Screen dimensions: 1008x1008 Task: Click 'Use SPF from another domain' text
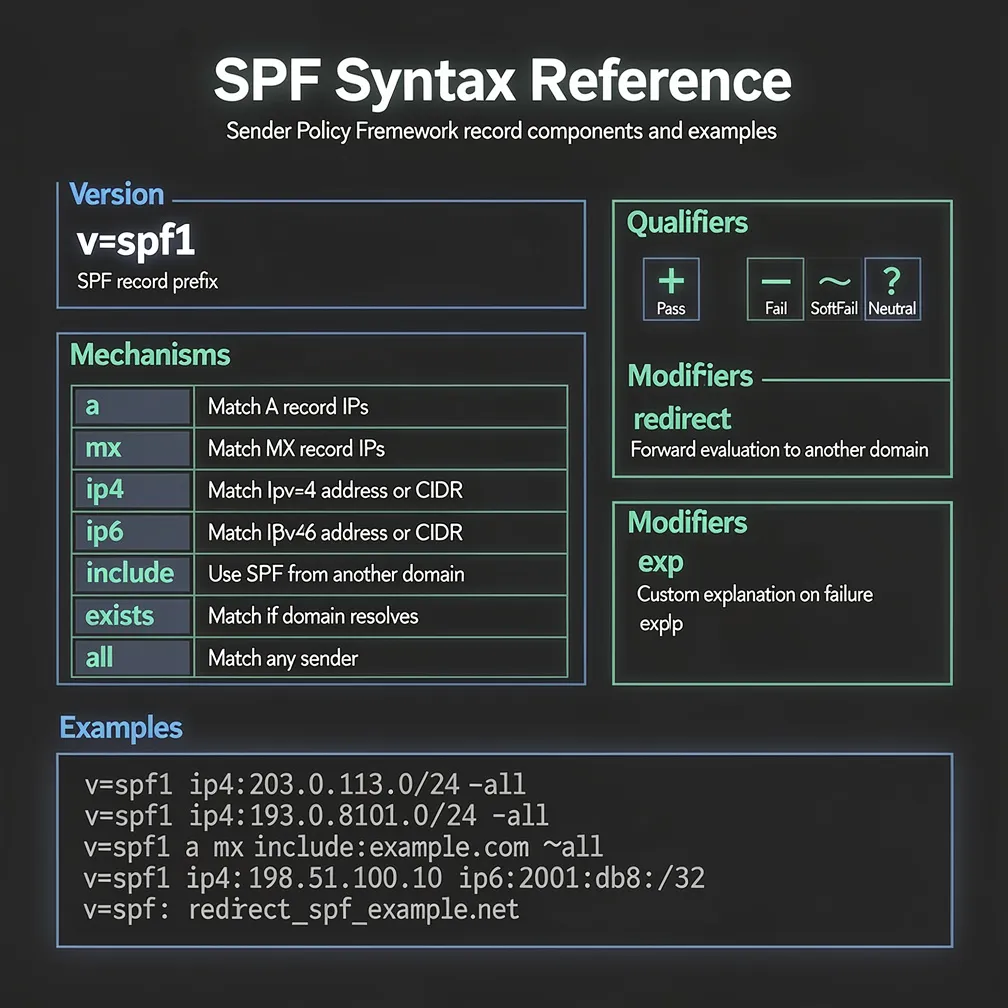pyautogui.click(x=336, y=574)
